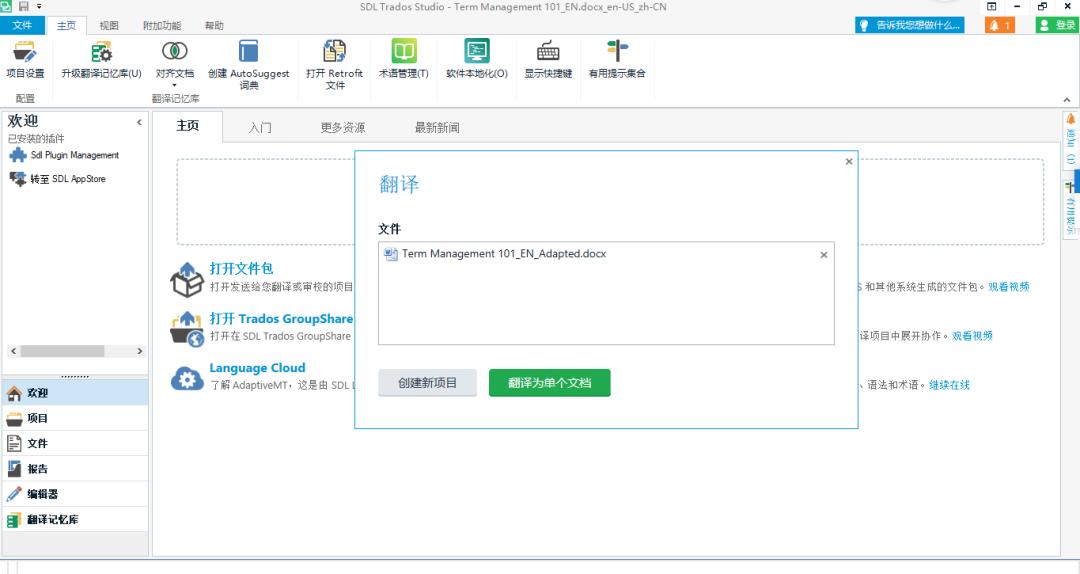Screen dimensions: 1080x574
Task: Click Sign In (登录) button
Action: click(1057, 25)
